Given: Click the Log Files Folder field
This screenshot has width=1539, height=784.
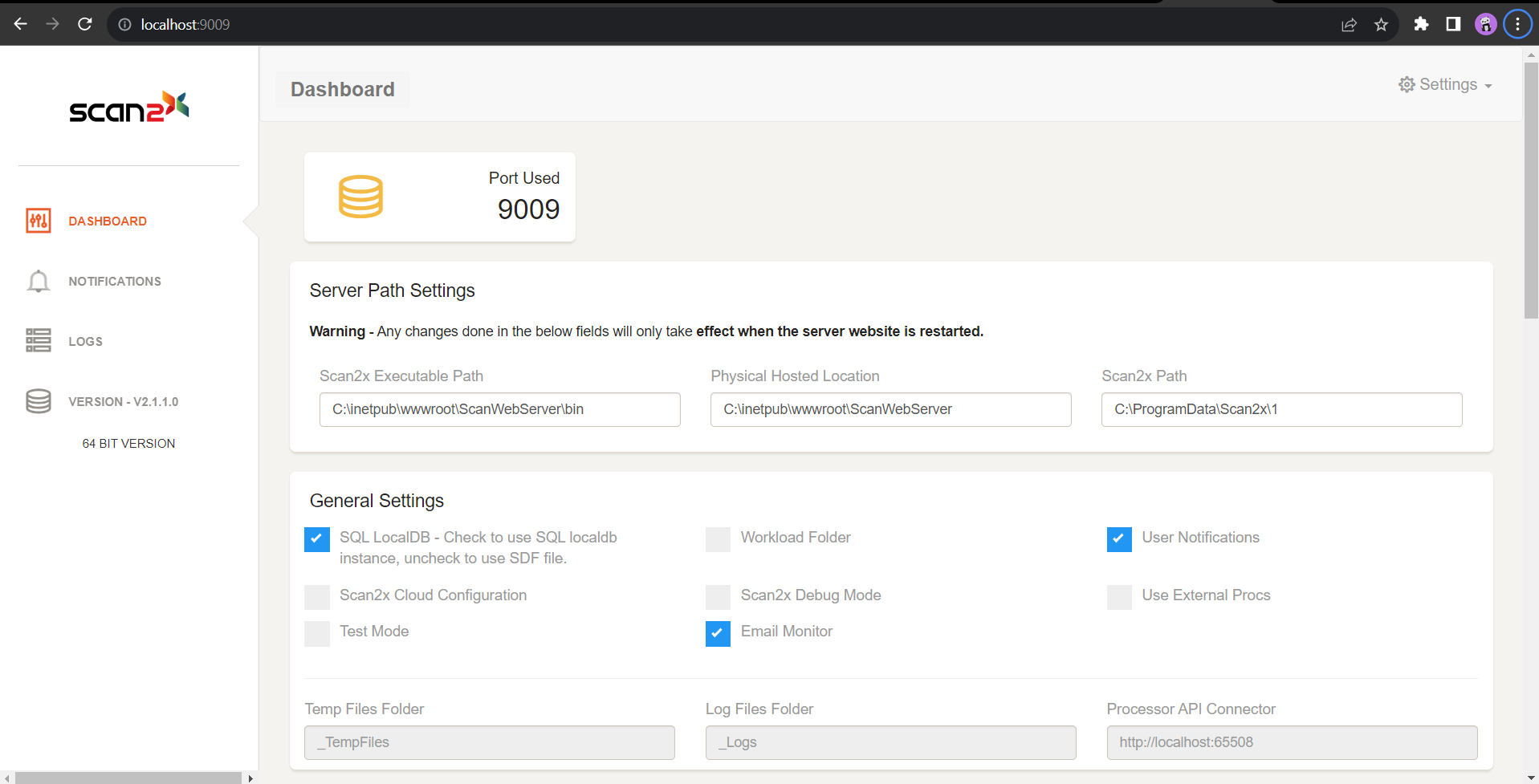Looking at the screenshot, I should click(x=891, y=742).
